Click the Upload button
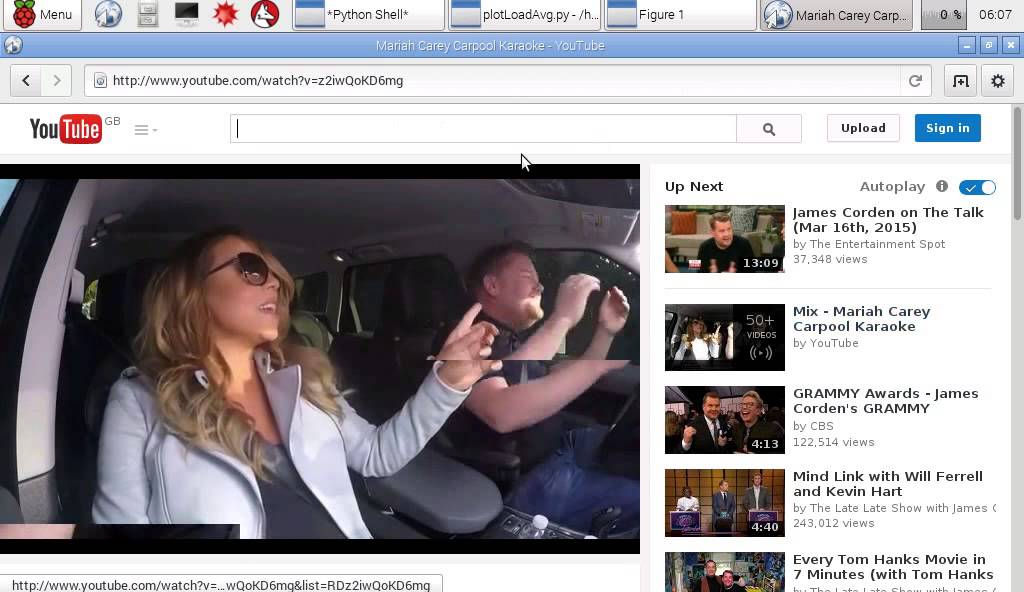This screenshot has height=592, width=1024. click(863, 128)
